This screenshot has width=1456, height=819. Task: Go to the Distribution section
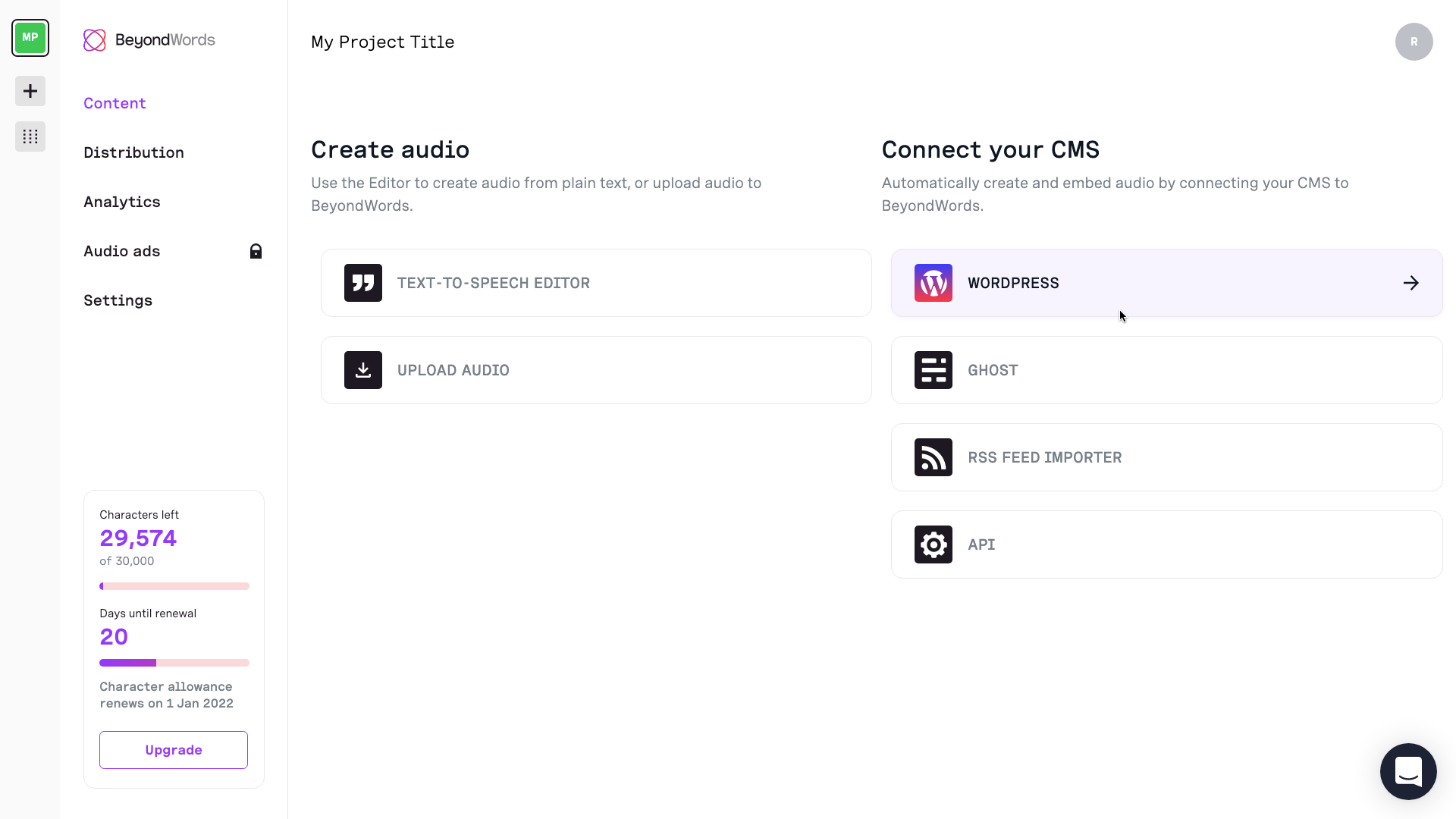pyautogui.click(x=133, y=152)
